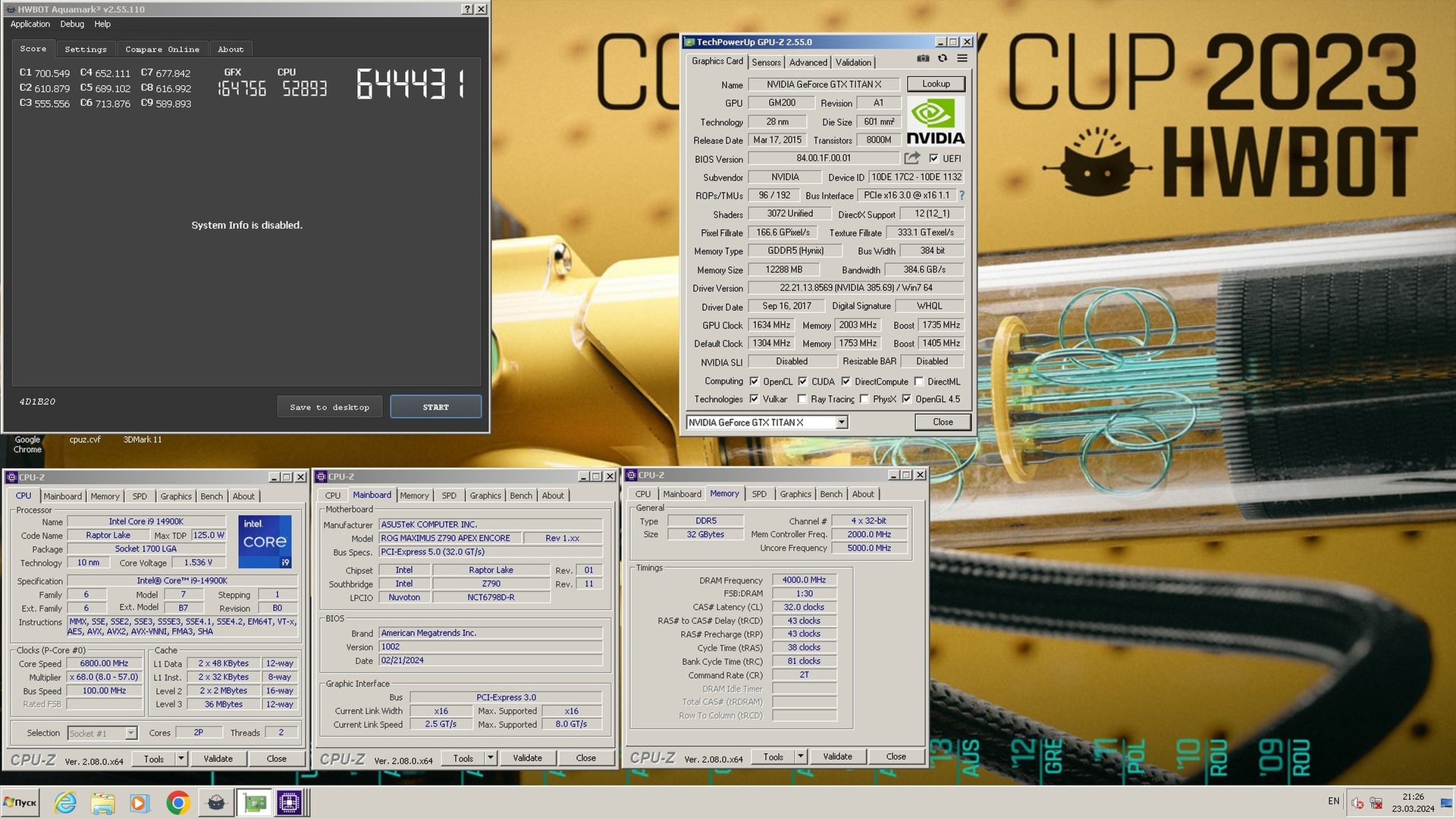Open the SPD tab in CPU-Z Memory window
Image resolution: width=1456 pixels, height=819 pixels.
coord(759,494)
